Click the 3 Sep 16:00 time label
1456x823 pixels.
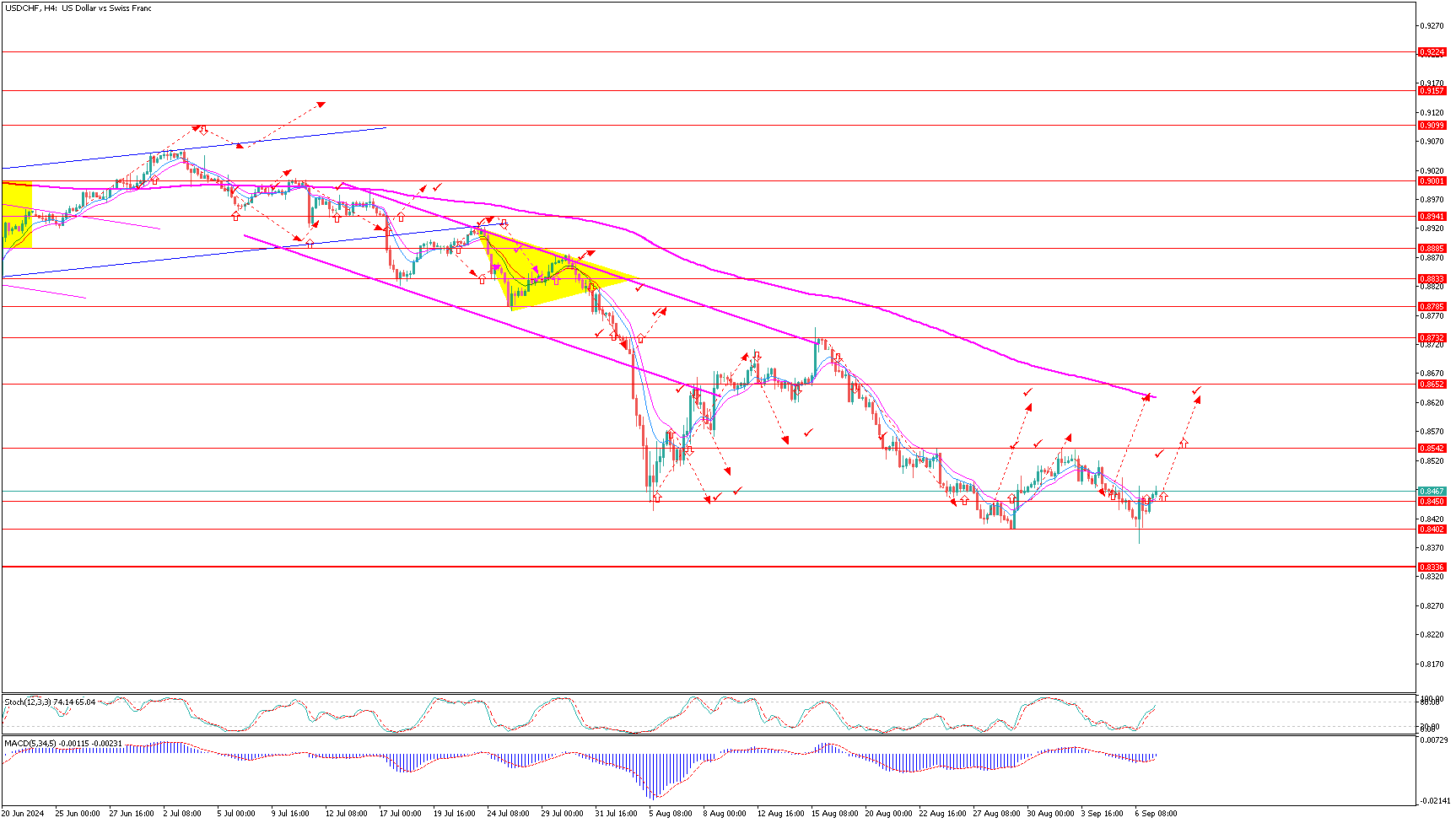[1103, 814]
